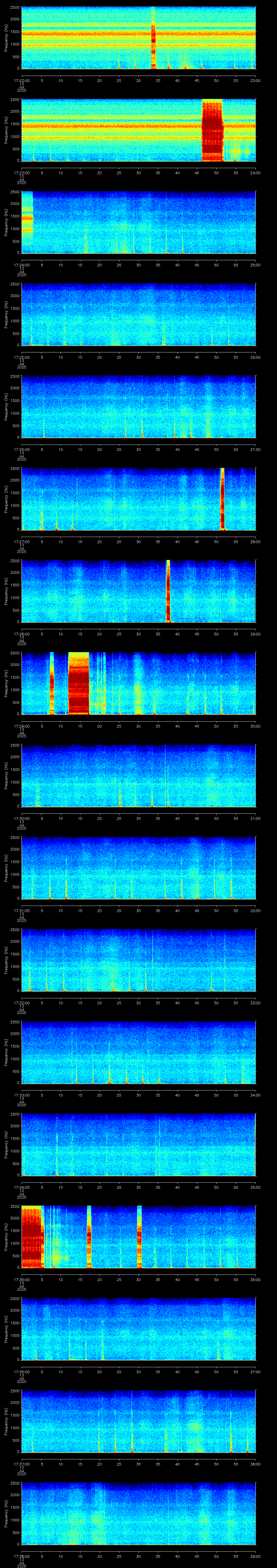Click the '17:29:00' start time label
Viewport: 277px width, 1568px height.
pyautogui.click(x=21, y=726)
